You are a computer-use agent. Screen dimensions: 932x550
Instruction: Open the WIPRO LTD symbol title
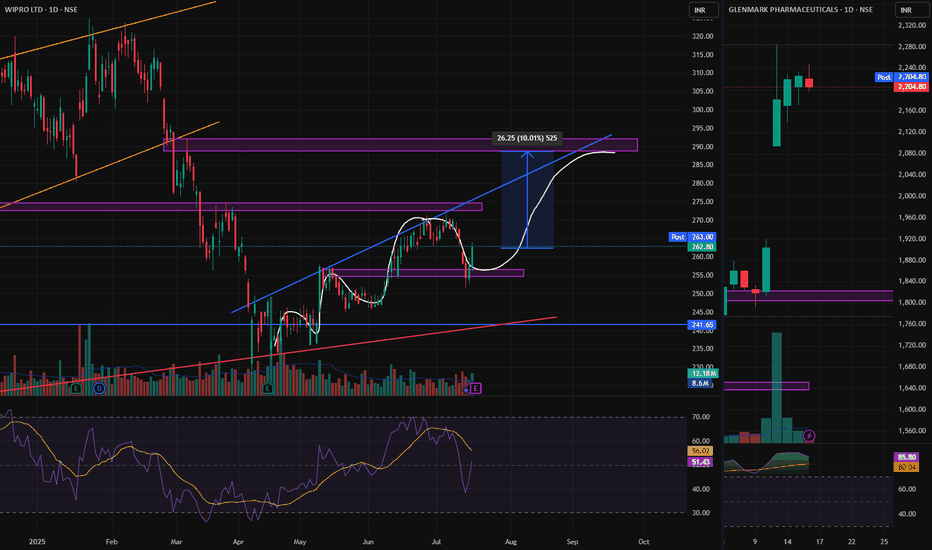click(41, 10)
